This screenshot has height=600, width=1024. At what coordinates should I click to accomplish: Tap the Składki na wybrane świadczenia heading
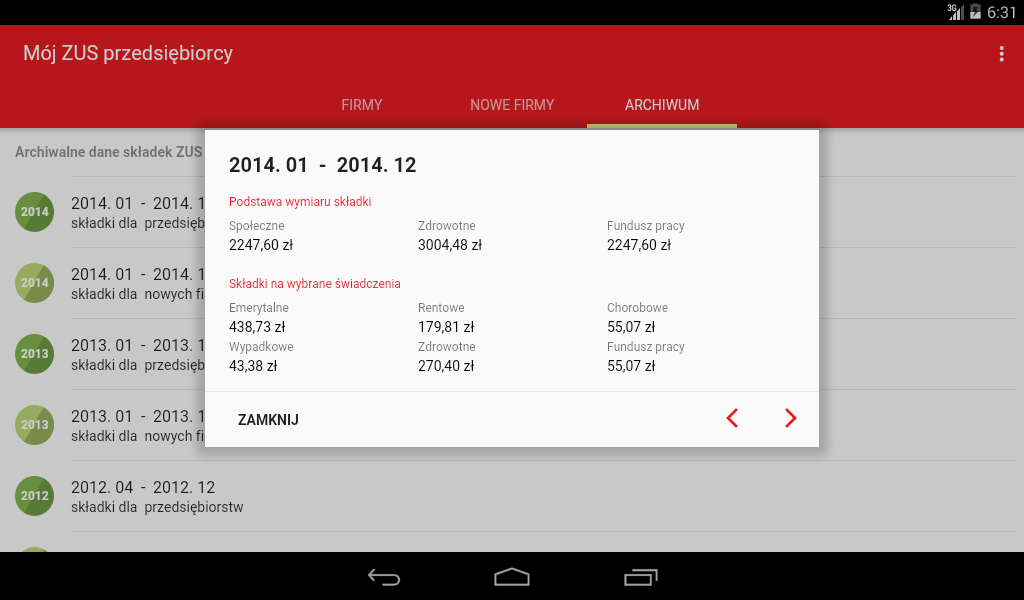[x=315, y=284]
